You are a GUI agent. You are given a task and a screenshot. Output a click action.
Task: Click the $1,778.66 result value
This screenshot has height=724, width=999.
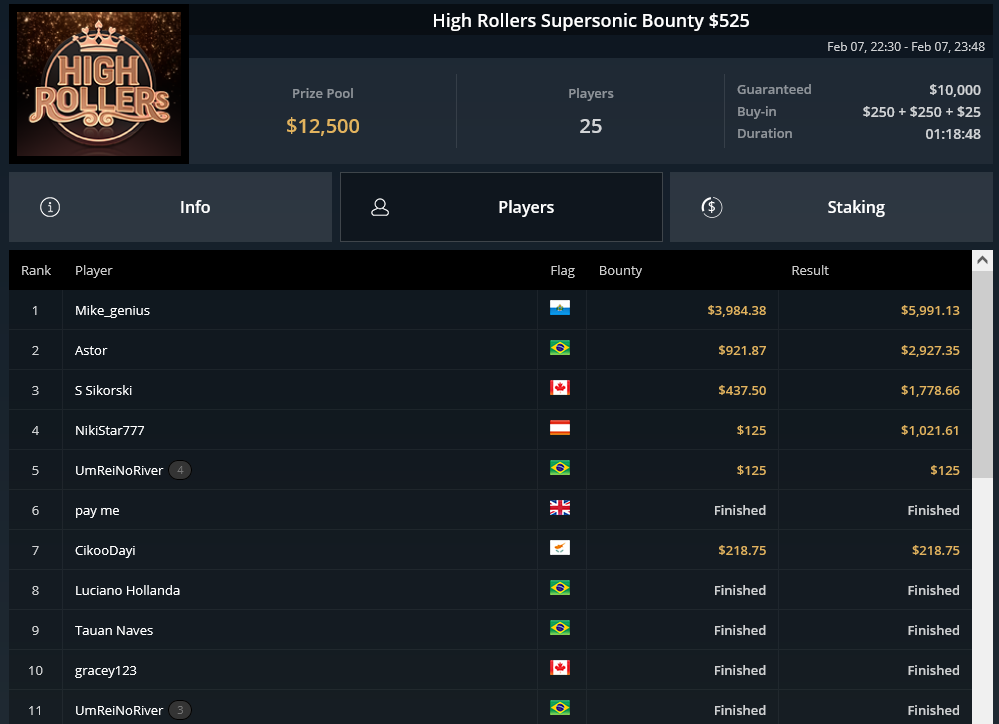930,390
